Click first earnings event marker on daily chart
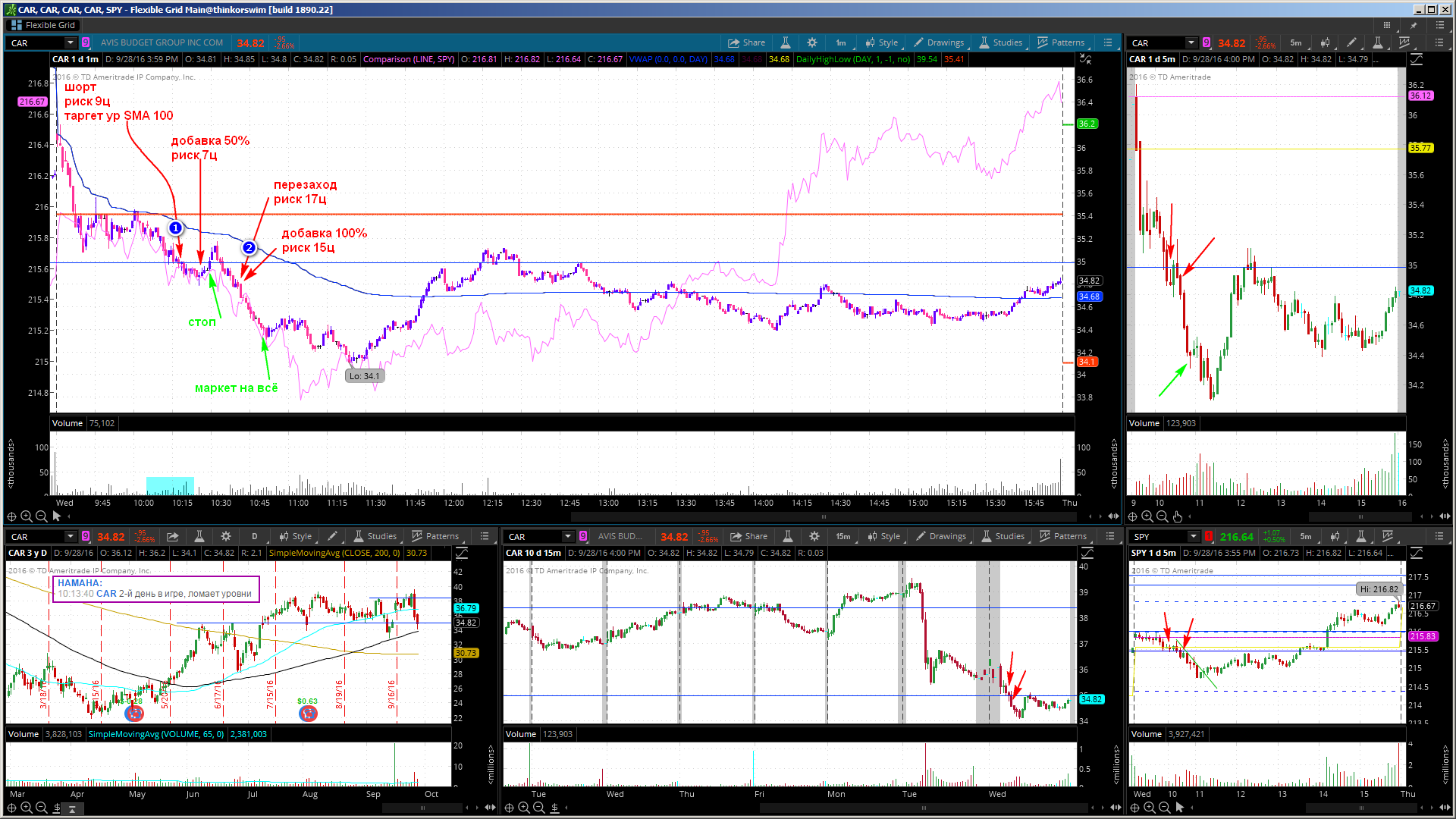The image size is (1456, 819). 134,714
